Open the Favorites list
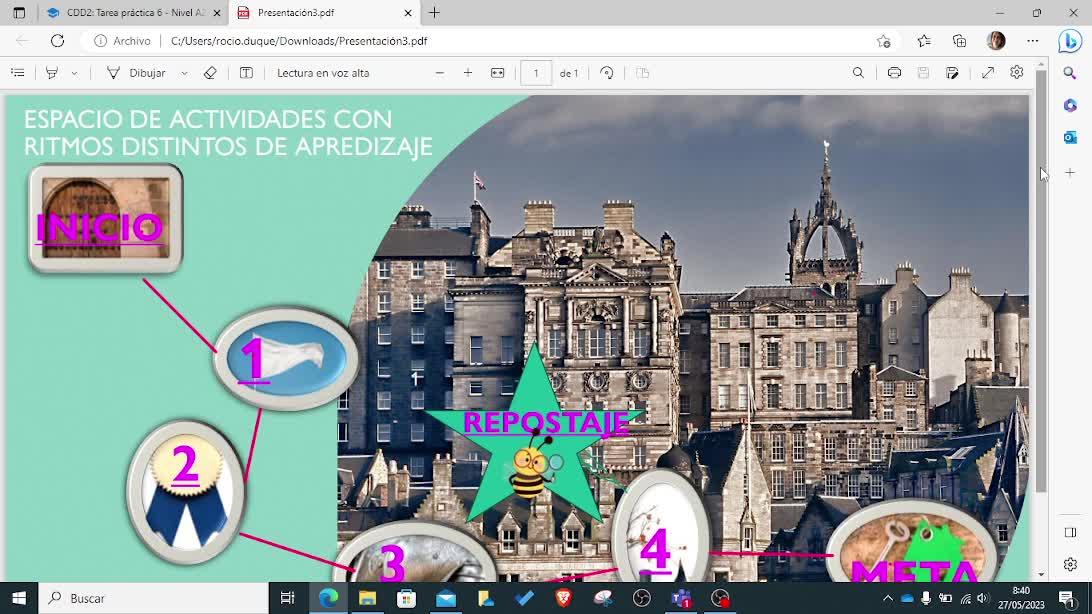Viewport: 1092px width, 614px height. click(923, 41)
